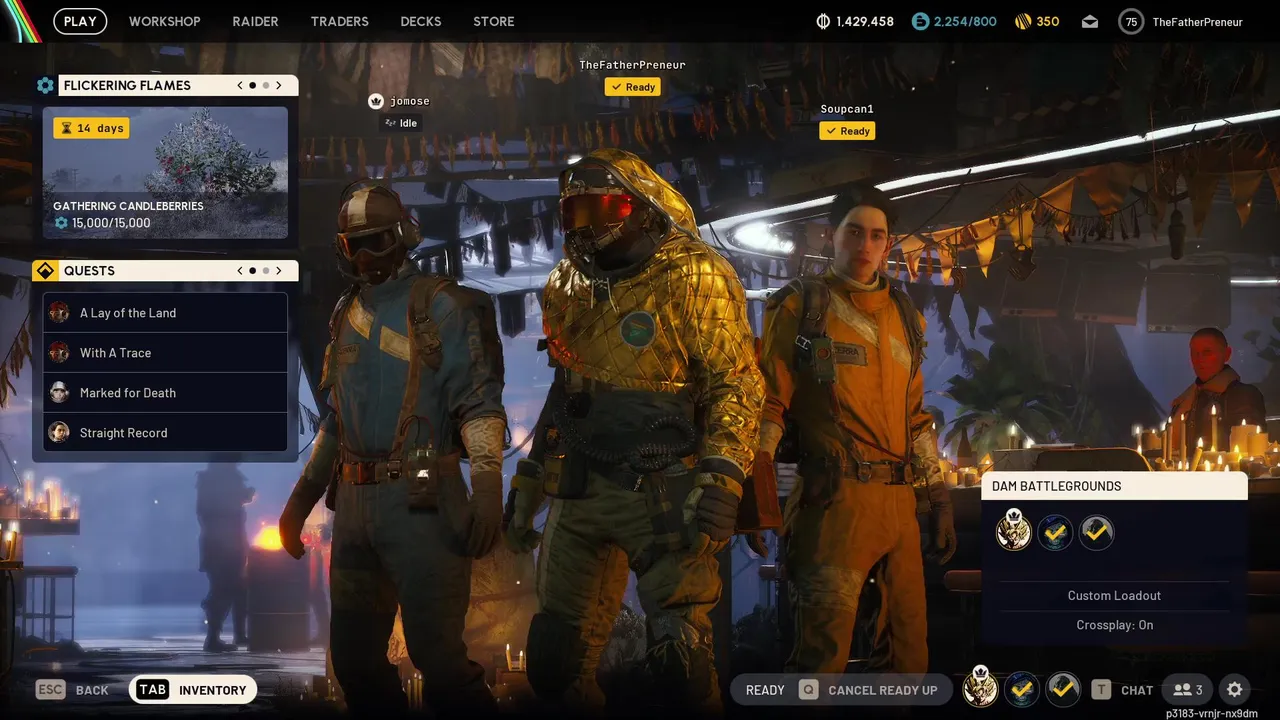Click jomose's Idle status badge
Image resolution: width=1280 pixels, height=720 pixels.
click(x=400, y=123)
